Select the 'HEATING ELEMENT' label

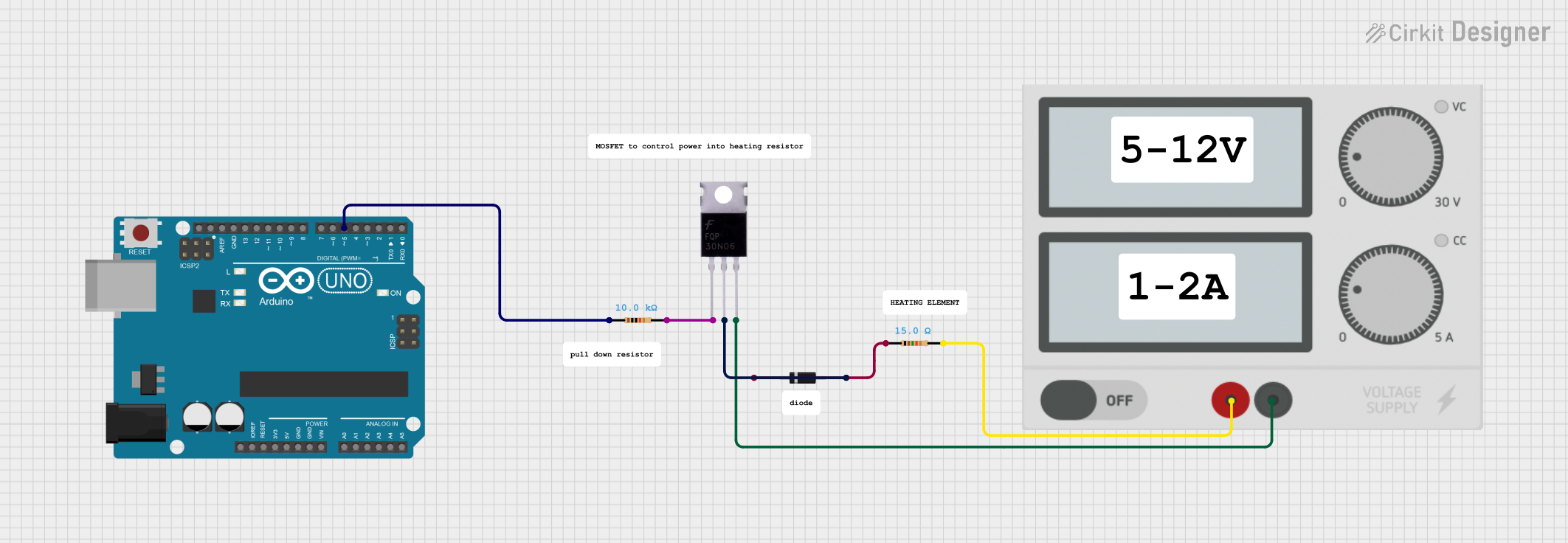click(x=925, y=302)
